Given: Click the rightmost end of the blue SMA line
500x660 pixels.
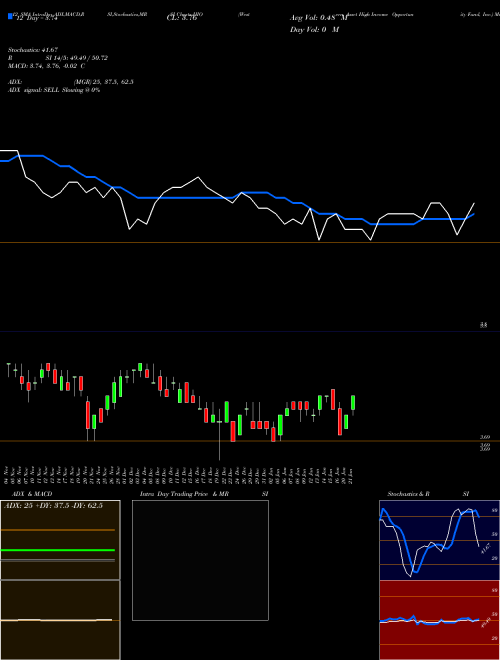Looking at the screenshot, I should [474, 214].
